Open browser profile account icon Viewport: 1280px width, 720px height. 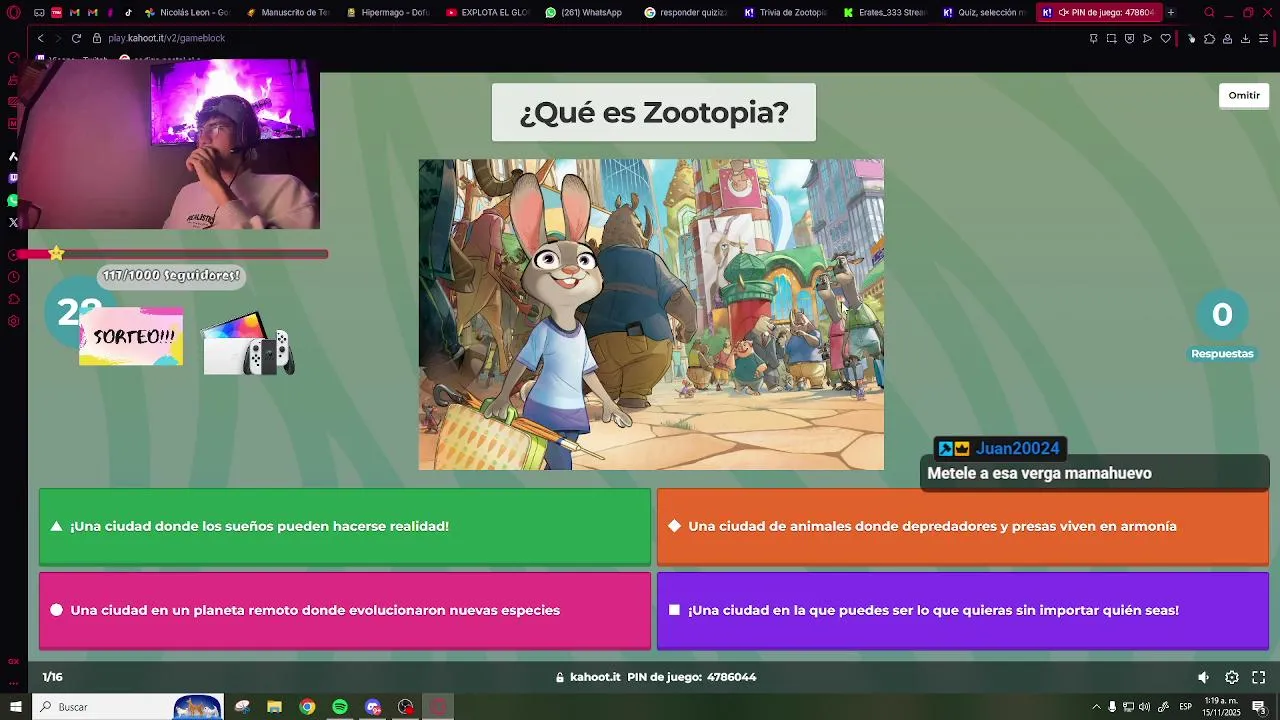pyautogui.click(x=1227, y=38)
